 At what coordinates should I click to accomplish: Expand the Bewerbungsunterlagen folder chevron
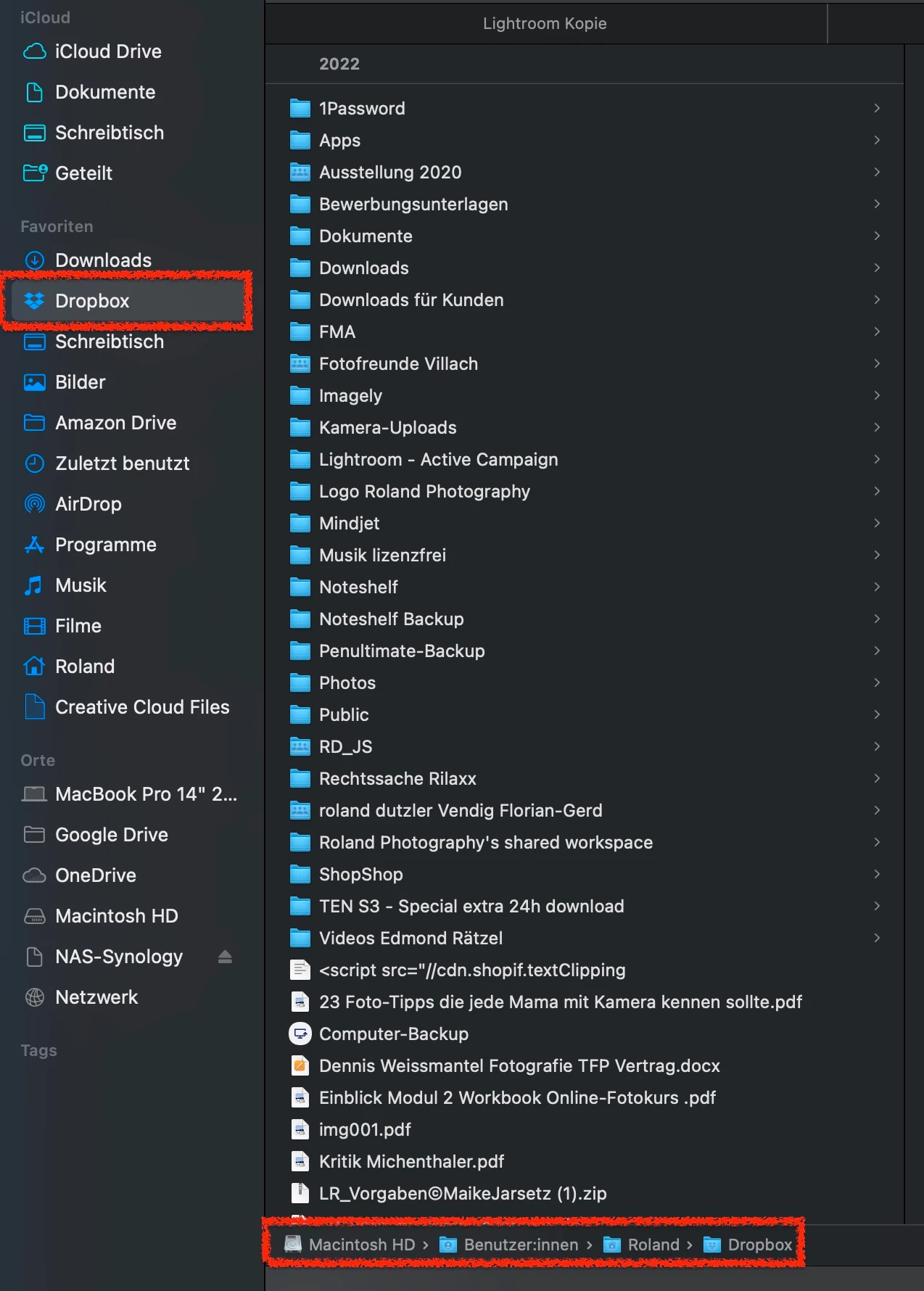[877, 204]
